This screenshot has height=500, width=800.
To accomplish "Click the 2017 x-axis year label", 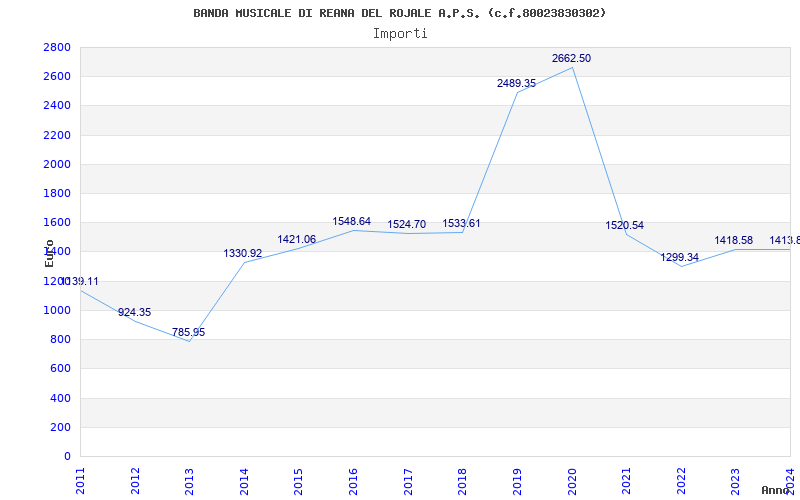I will click(408, 481).
